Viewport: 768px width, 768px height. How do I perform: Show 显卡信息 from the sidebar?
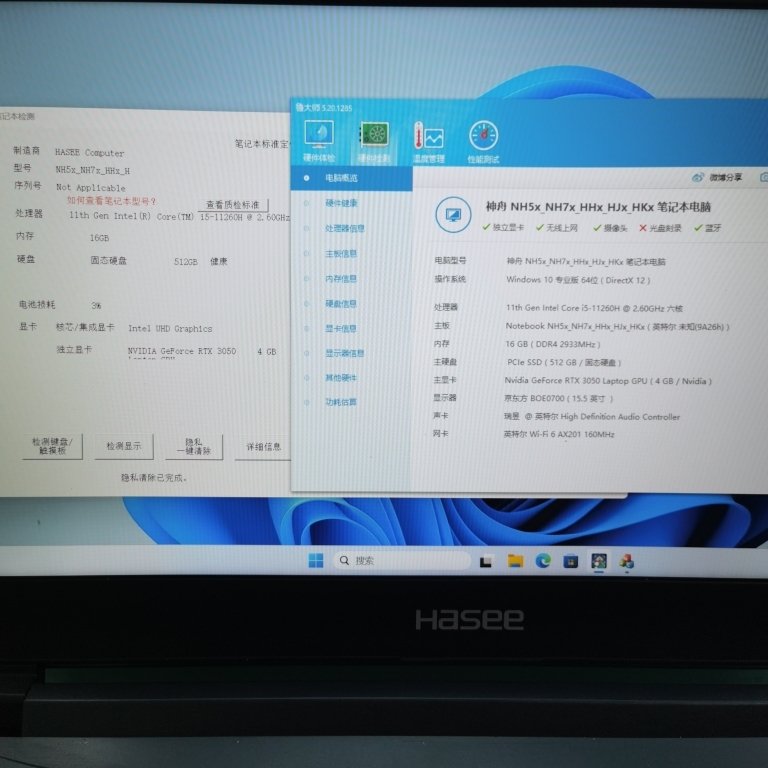[341, 328]
